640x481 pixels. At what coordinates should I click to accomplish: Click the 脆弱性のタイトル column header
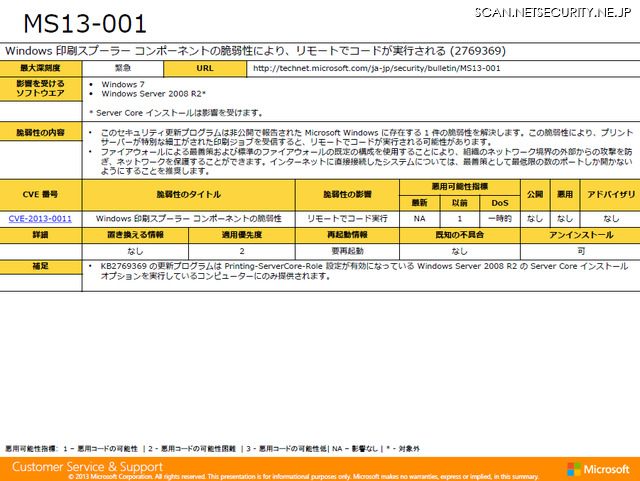pos(189,194)
